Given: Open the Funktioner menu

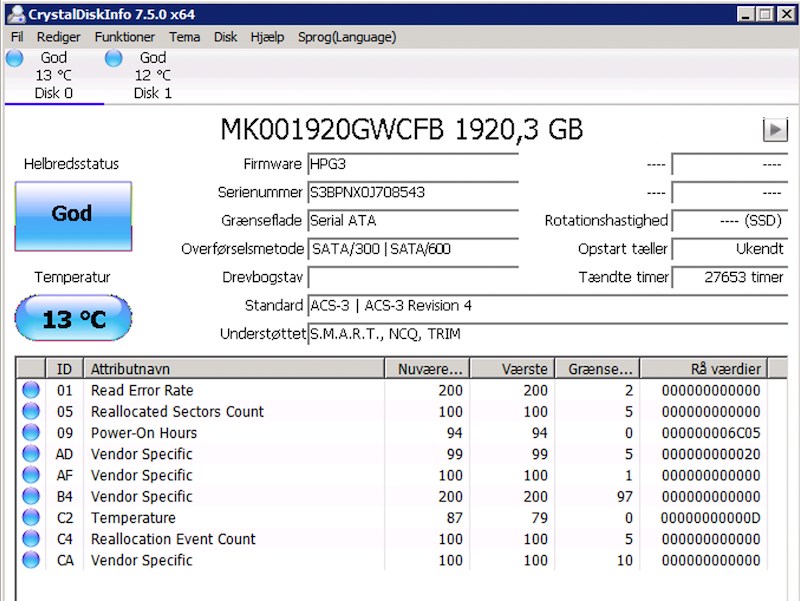Looking at the screenshot, I should (x=124, y=37).
